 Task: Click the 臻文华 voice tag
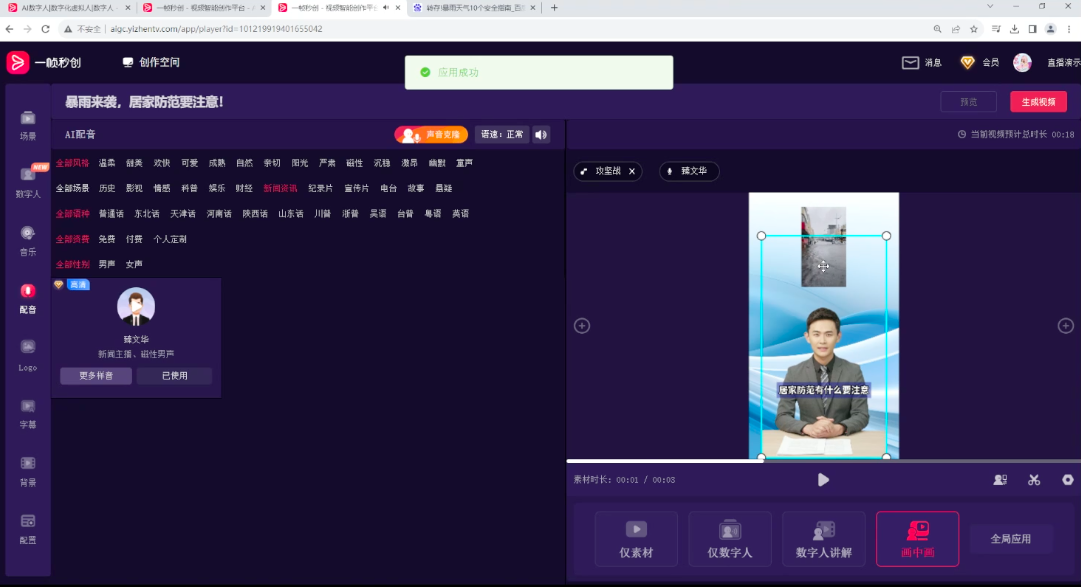tap(689, 171)
